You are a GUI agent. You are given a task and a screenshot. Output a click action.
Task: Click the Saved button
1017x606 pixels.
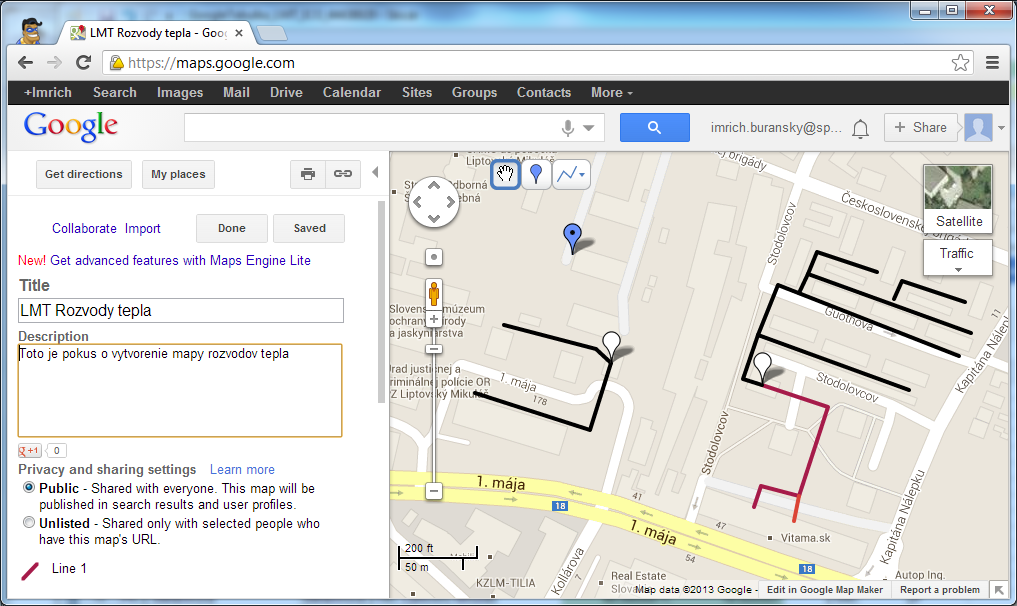click(x=309, y=228)
